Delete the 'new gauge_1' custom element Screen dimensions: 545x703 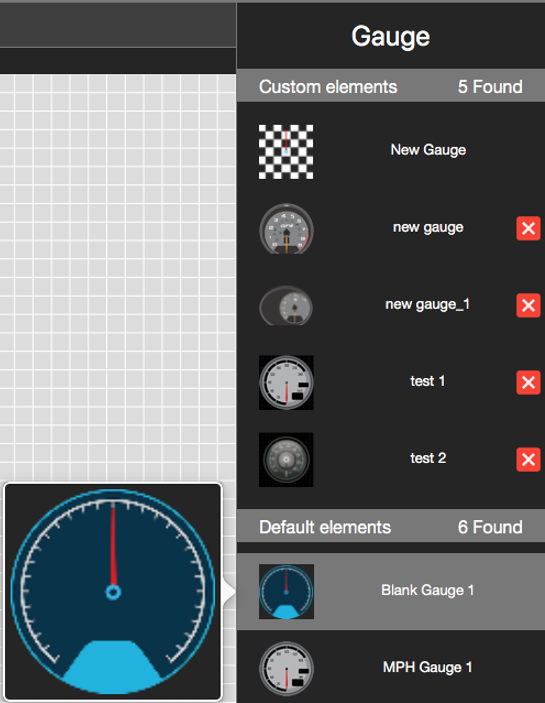tap(528, 305)
